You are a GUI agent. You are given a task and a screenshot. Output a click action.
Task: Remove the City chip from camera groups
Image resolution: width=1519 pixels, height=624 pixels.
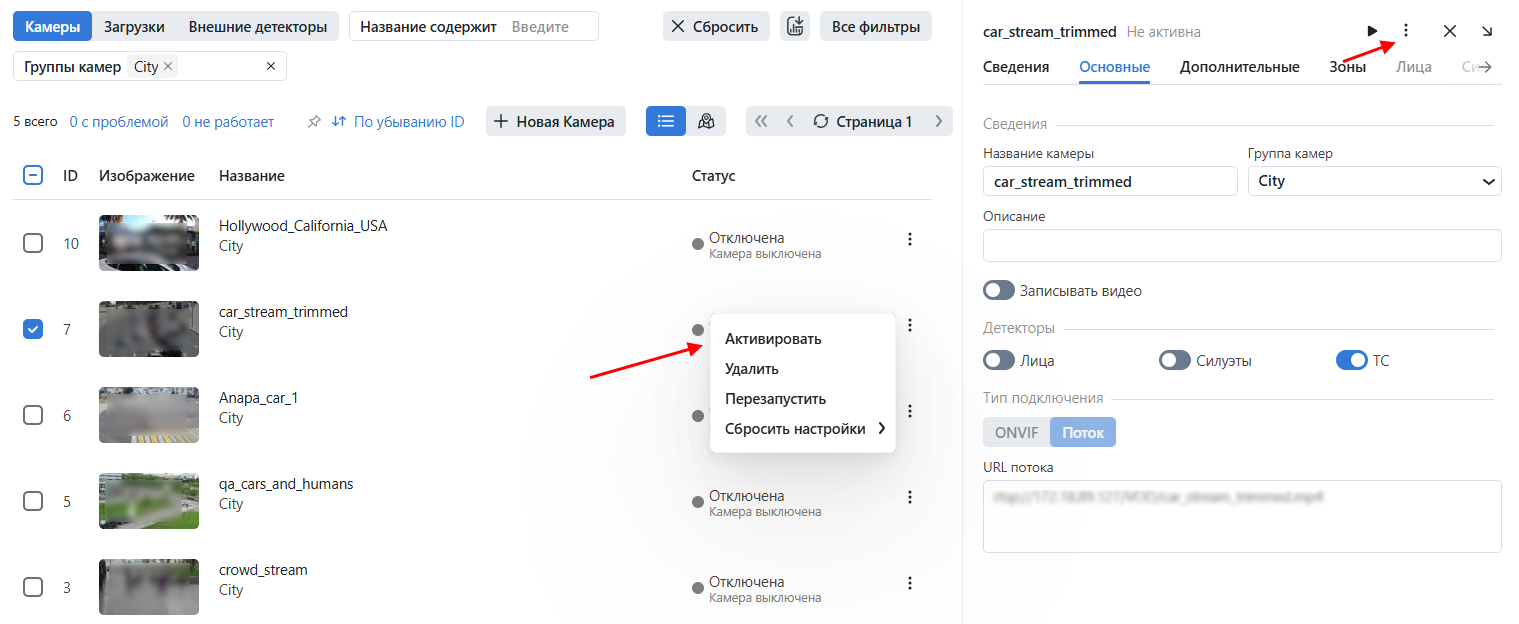coord(168,66)
